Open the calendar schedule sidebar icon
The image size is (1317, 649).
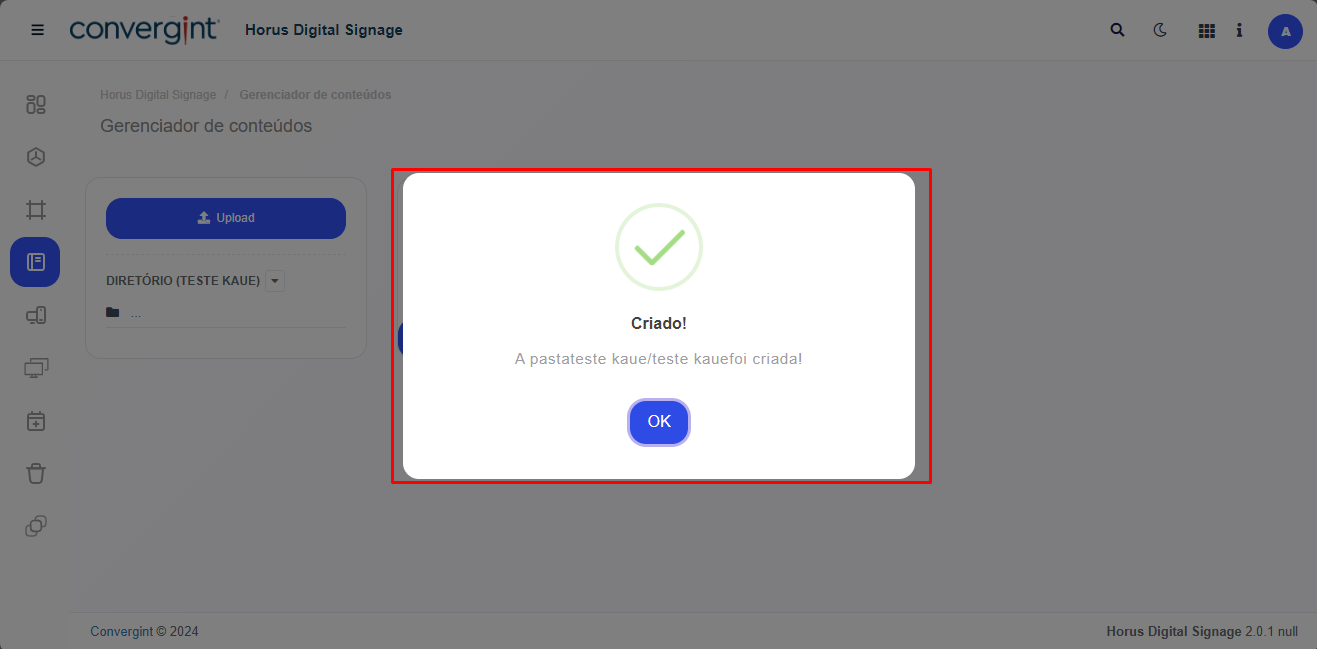point(36,421)
